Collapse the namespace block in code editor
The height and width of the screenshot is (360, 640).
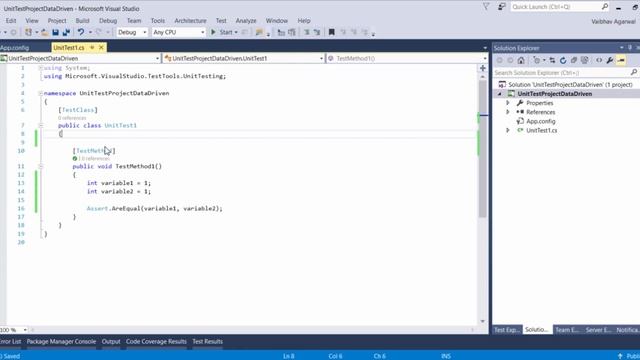(x=40, y=93)
